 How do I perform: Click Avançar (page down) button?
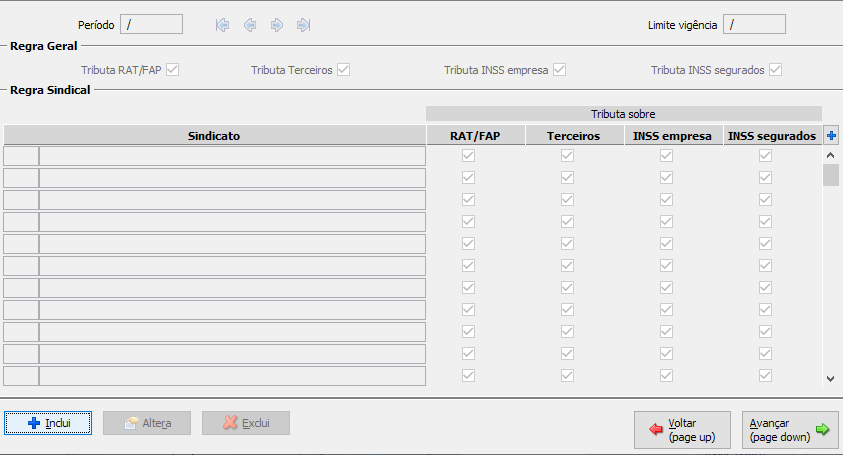tap(790, 430)
